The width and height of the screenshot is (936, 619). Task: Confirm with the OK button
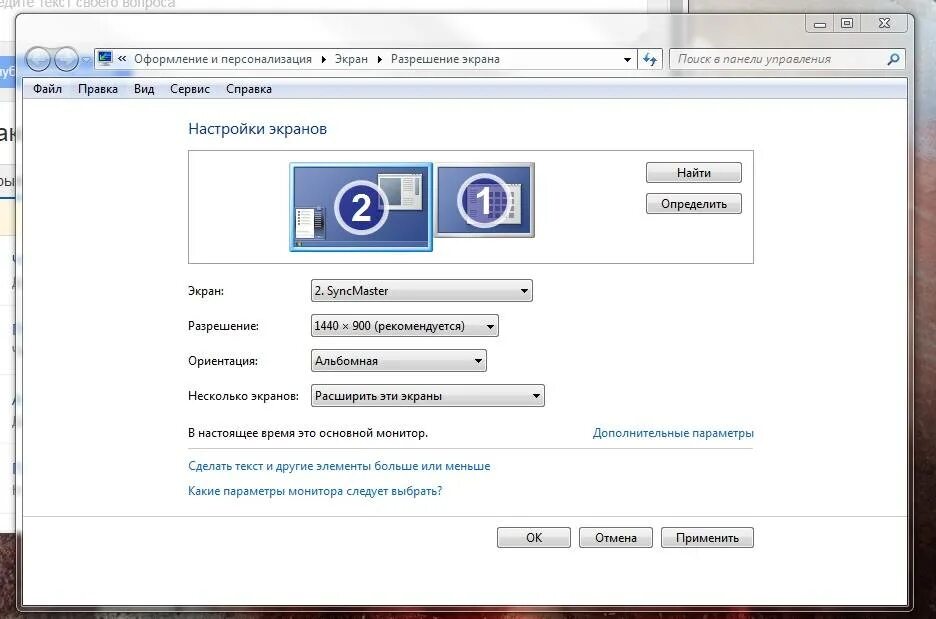tap(534, 537)
